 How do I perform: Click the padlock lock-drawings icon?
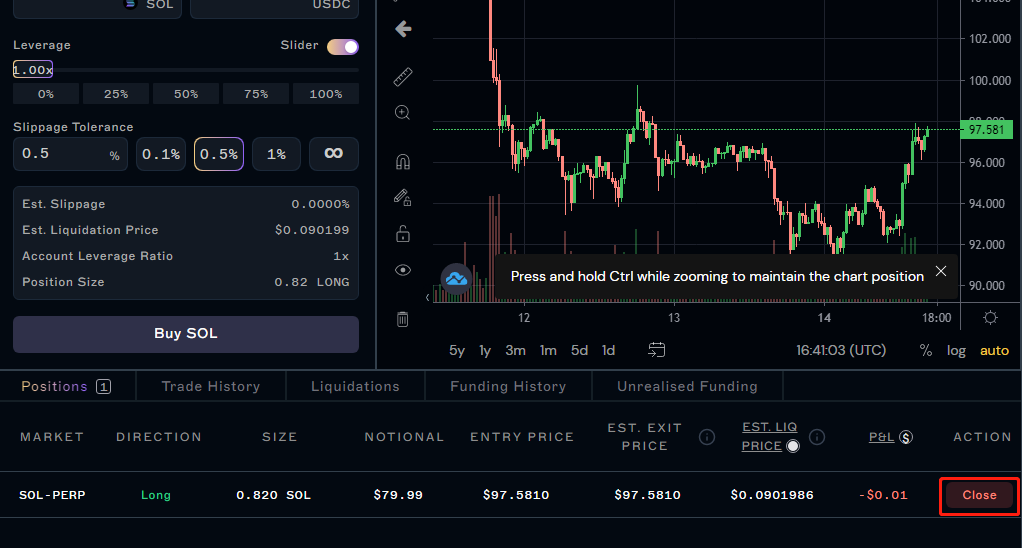tap(403, 234)
